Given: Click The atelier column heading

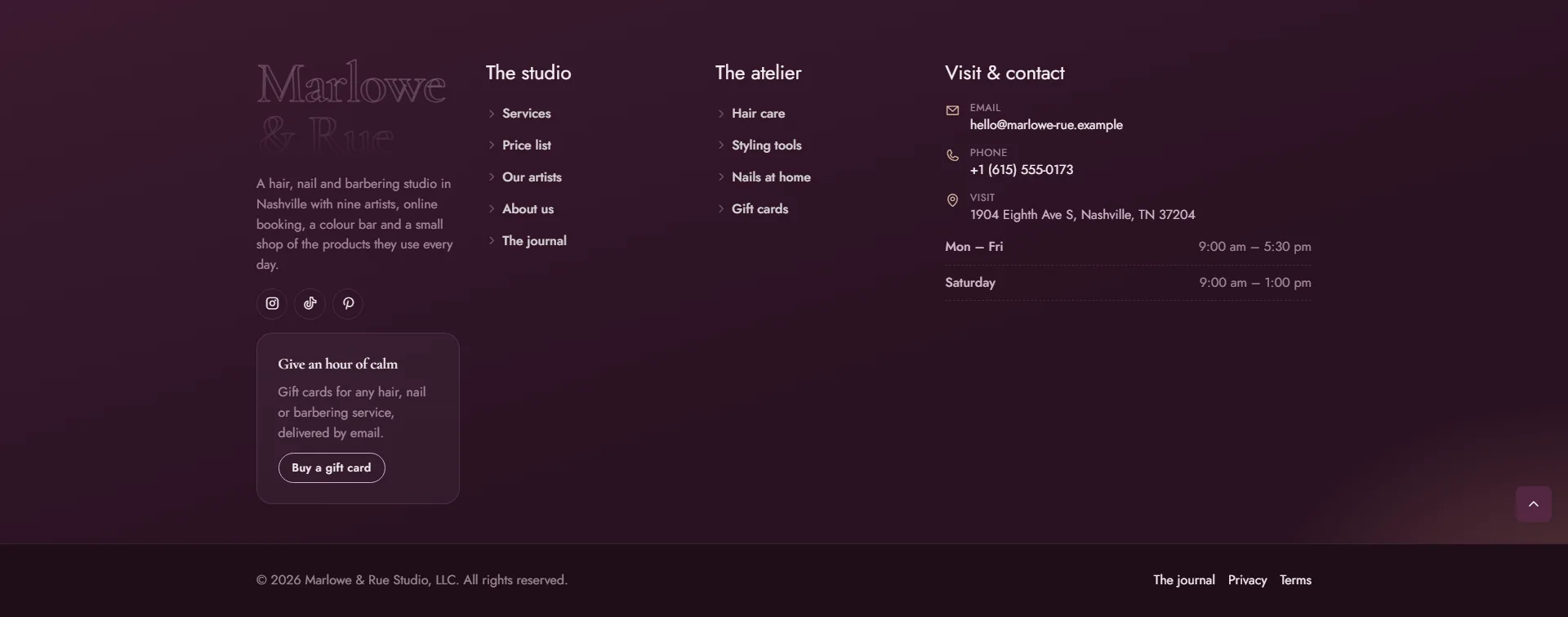Looking at the screenshot, I should tap(758, 73).
